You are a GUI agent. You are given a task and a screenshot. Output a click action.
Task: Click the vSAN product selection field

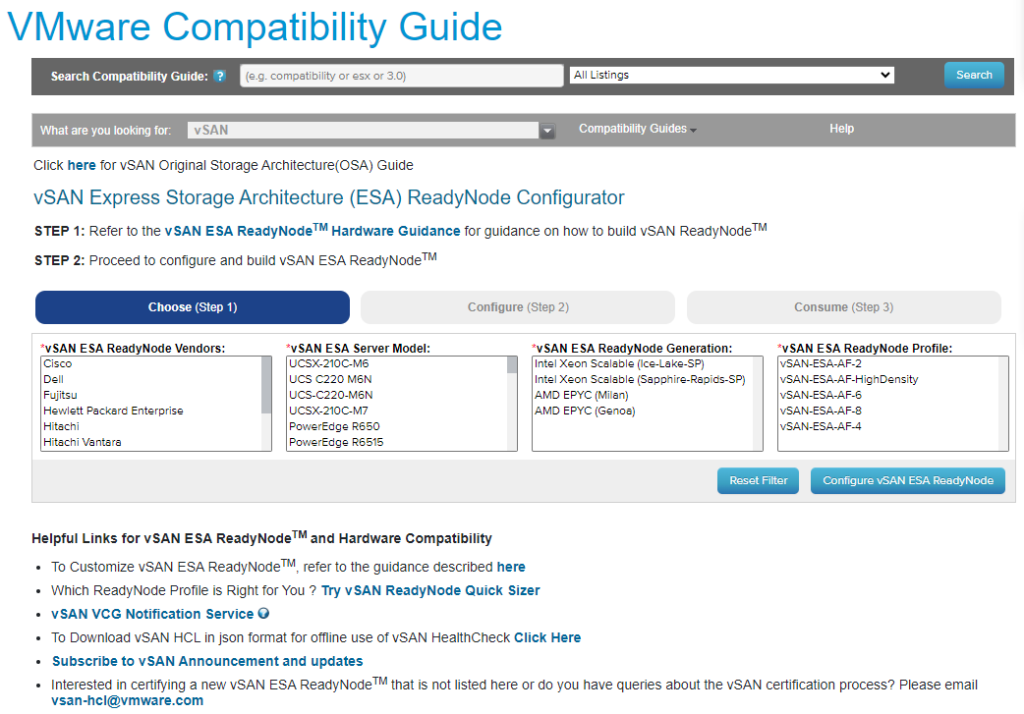point(363,131)
